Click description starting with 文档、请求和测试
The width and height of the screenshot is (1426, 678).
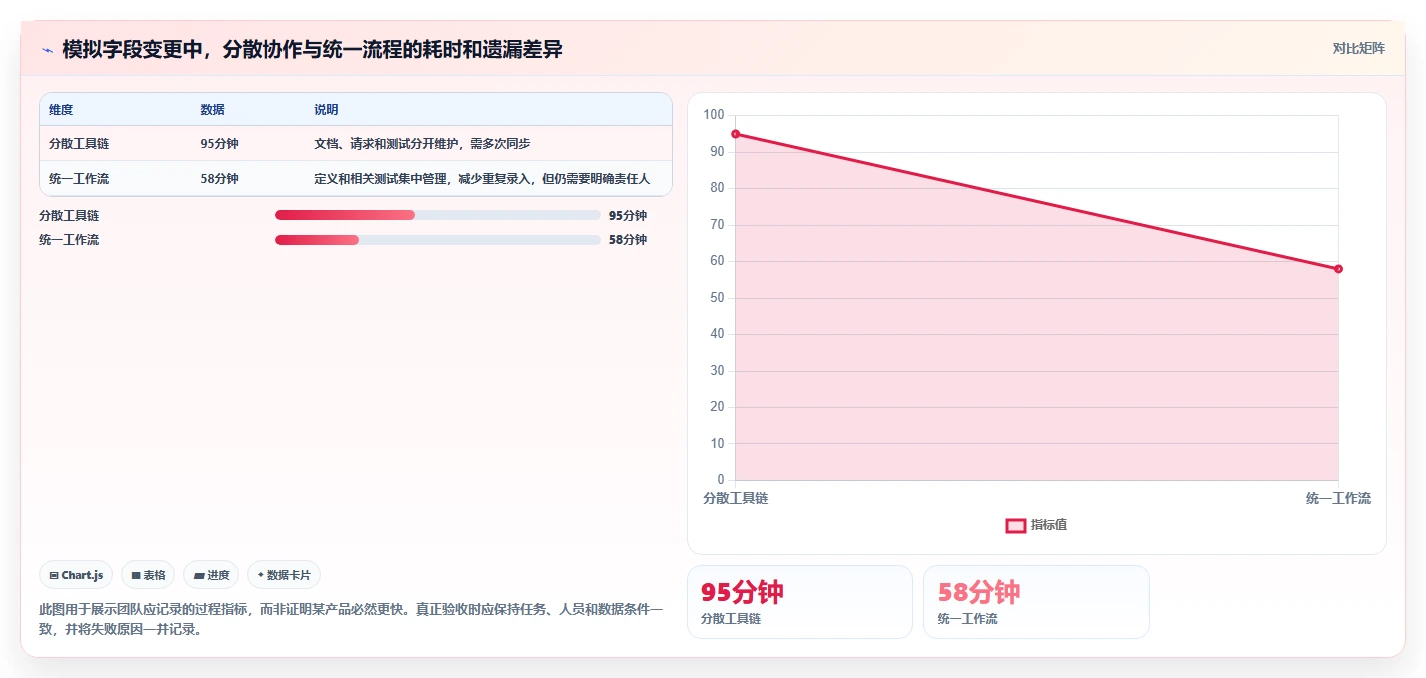click(x=422, y=144)
